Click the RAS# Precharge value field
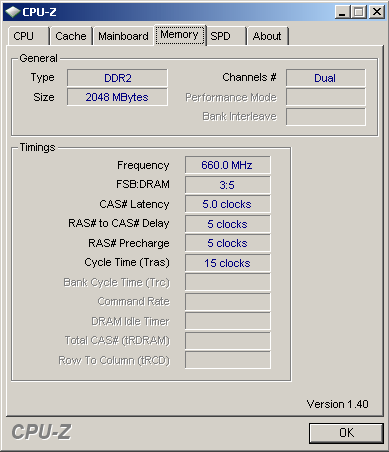The height and width of the screenshot is (452, 389). pos(228,243)
